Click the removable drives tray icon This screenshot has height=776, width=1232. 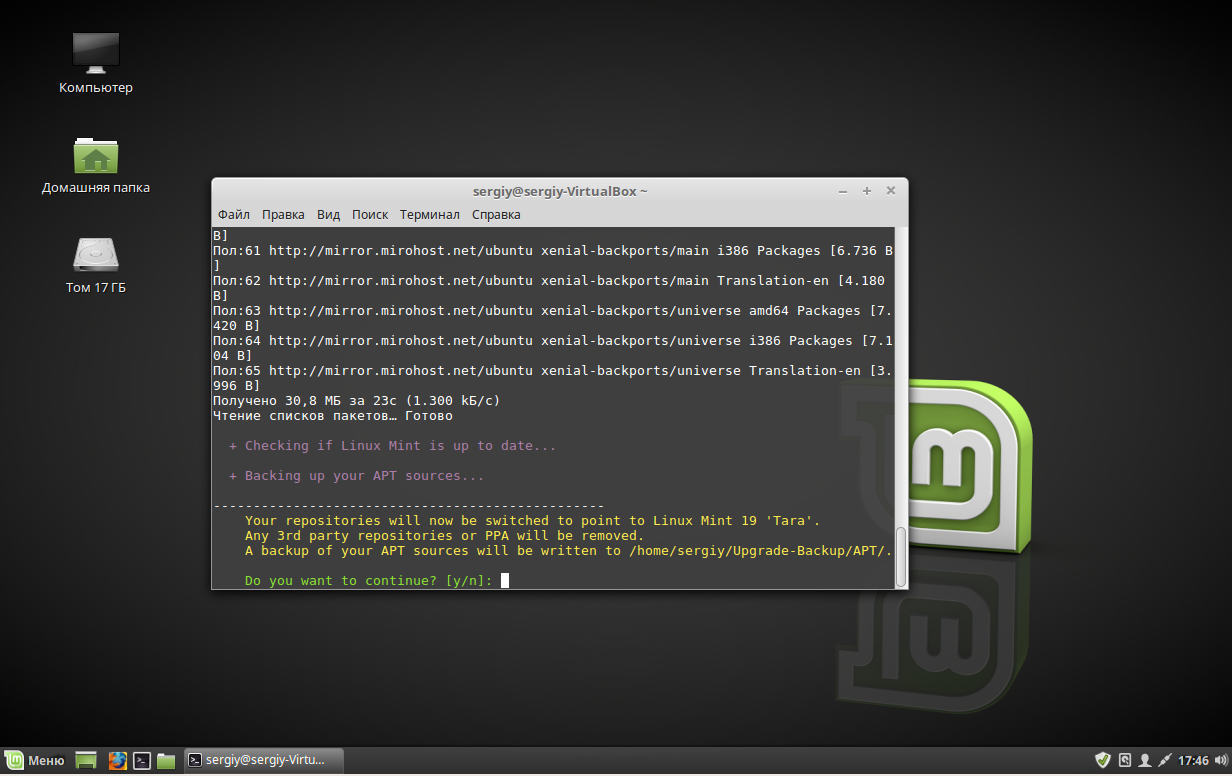click(1125, 761)
